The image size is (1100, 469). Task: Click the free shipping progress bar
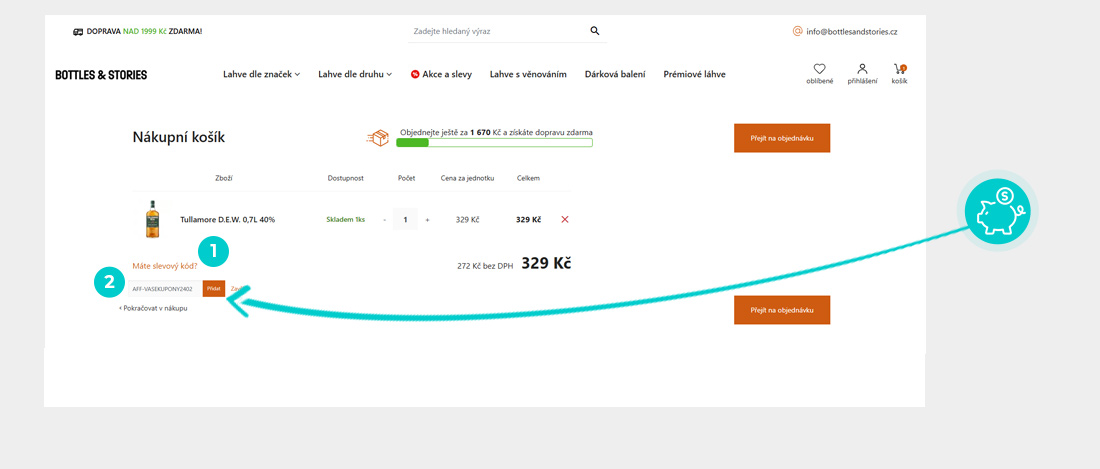click(494, 143)
